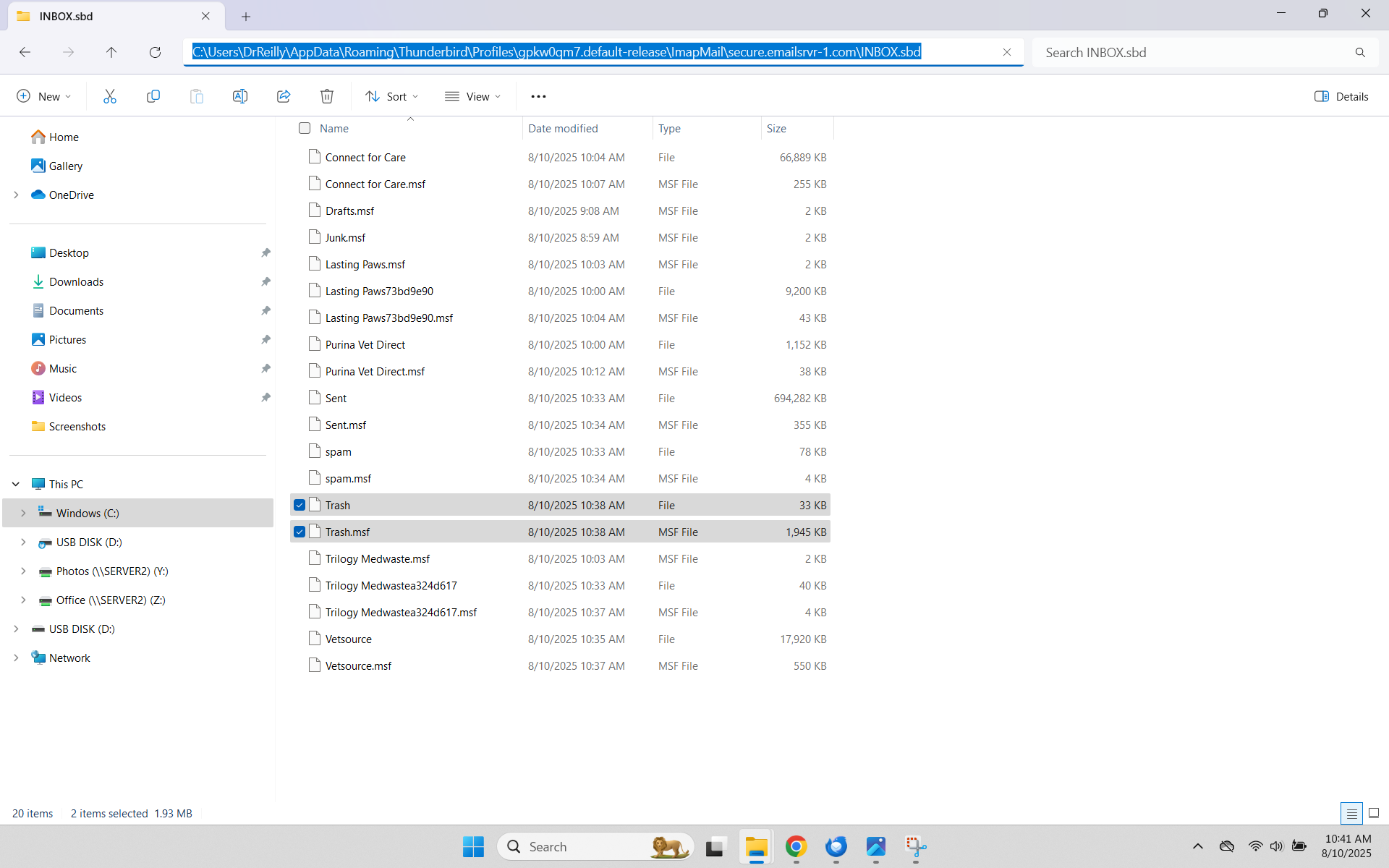The height and width of the screenshot is (868, 1389).
Task: Sort by the Date modified column header
Action: [x=563, y=128]
